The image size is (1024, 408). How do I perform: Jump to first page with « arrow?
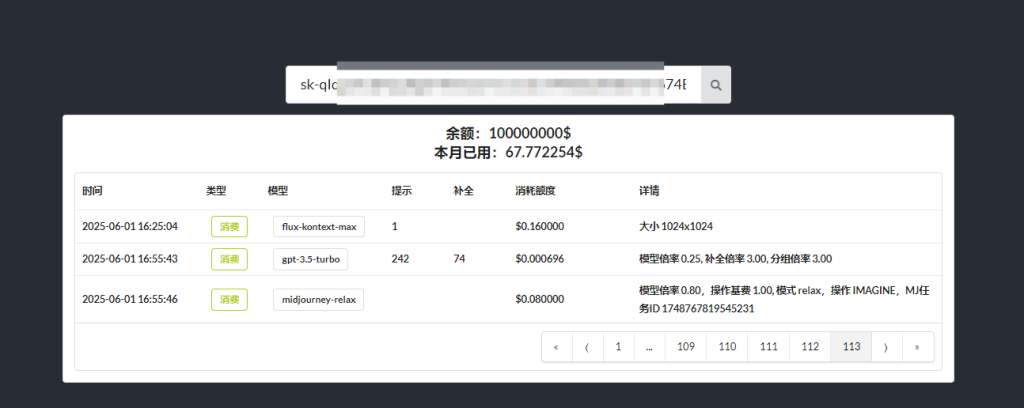(556, 347)
